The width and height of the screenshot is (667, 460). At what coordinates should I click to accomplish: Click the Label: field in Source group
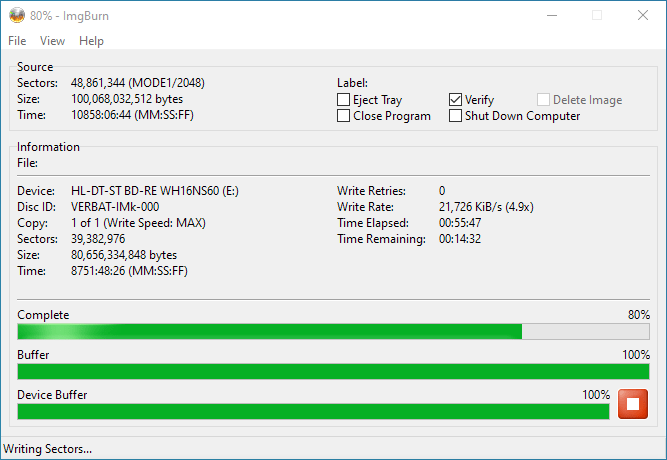point(352,83)
